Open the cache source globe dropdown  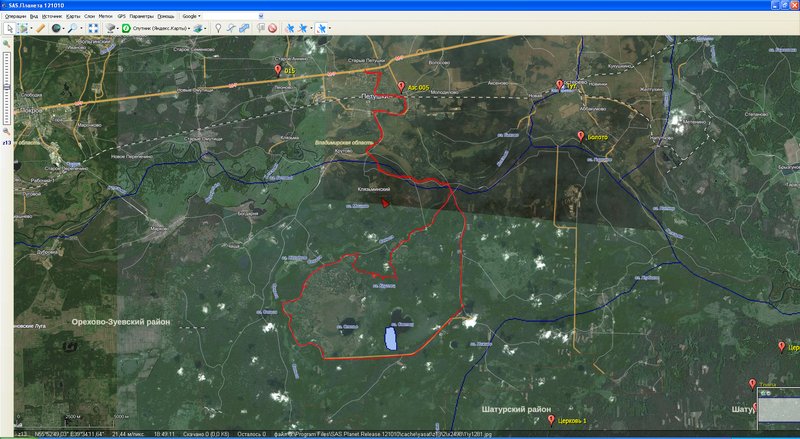click(x=58, y=28)
